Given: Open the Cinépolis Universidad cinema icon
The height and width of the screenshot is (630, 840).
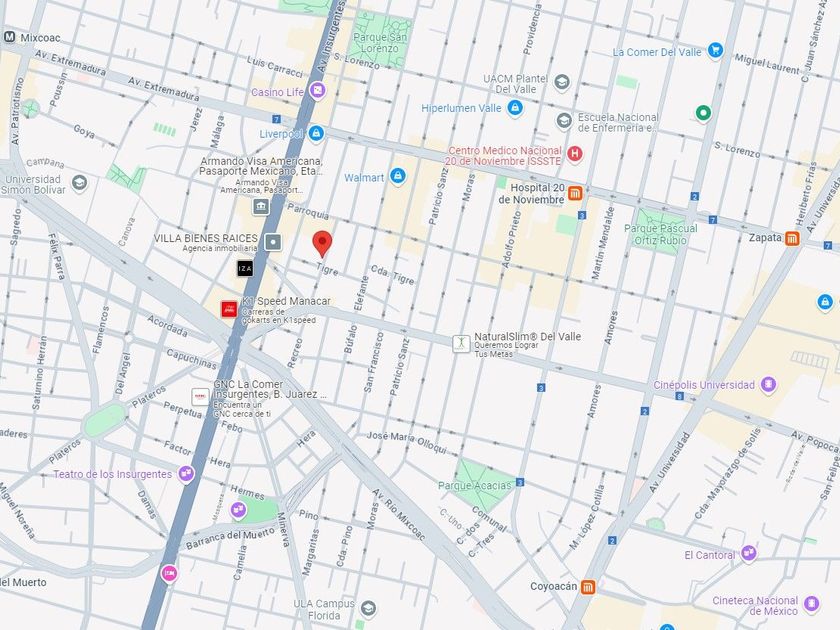Looking at the screenshot, I should [x=769, y=385].
